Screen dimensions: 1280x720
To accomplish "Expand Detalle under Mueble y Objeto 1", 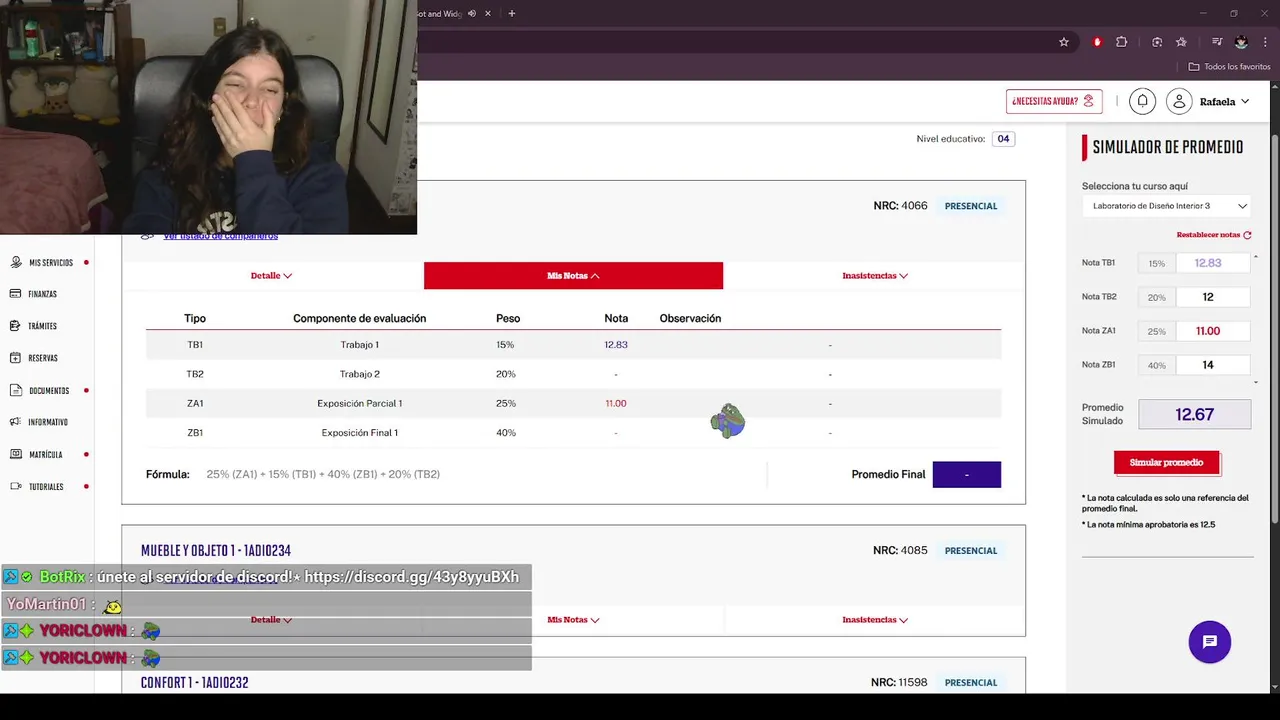I will [x=271, y=620].
